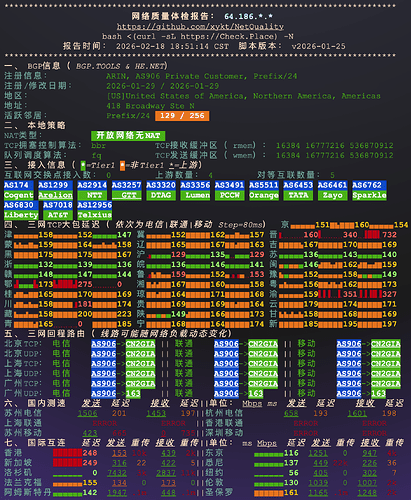This screenshot has height=500, width=411.
Task: Click the NTT provider label
Action: click(x=92, y=195)
